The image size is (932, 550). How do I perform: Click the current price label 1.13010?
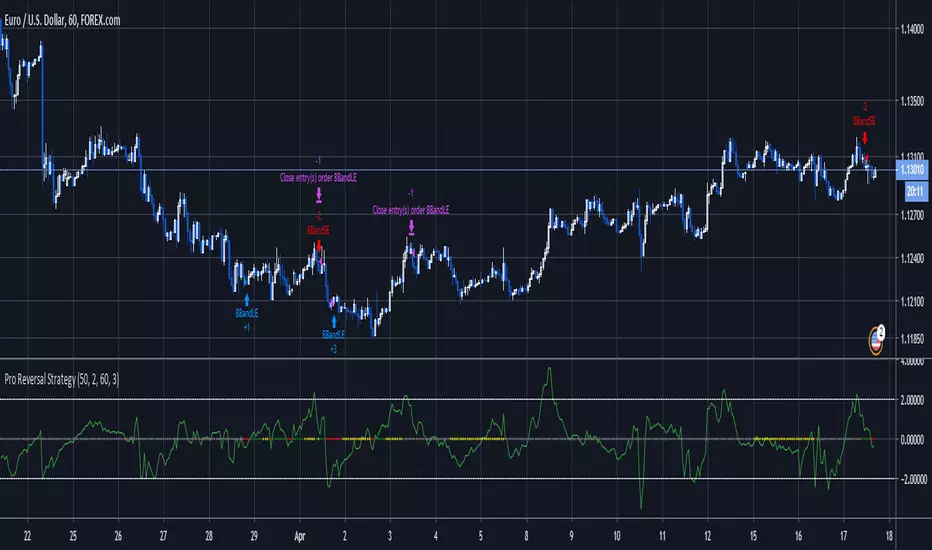click(912, 170)
